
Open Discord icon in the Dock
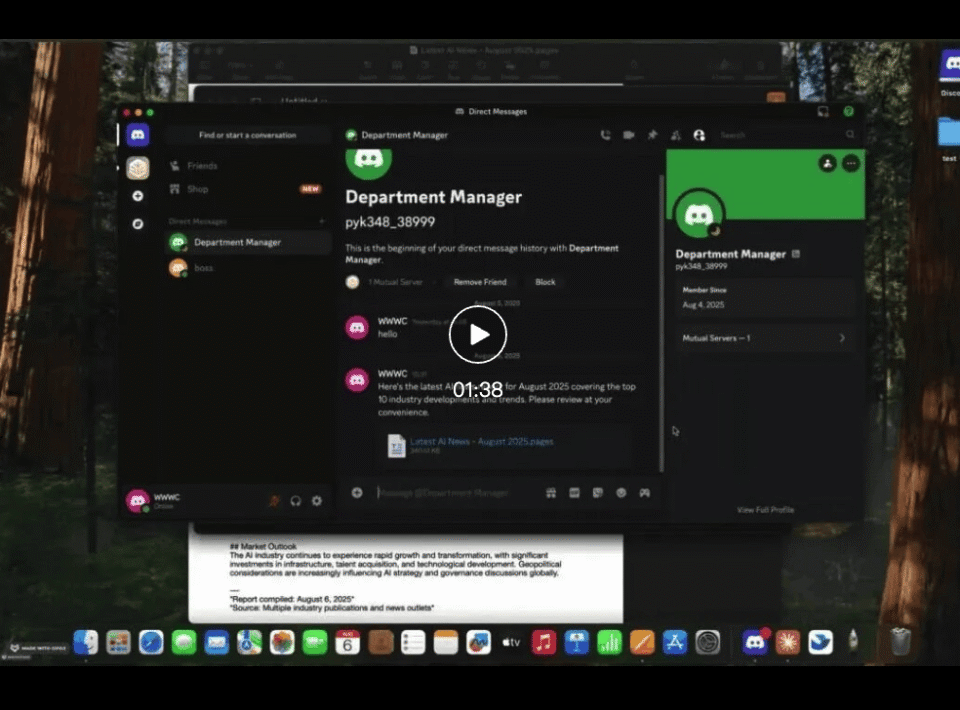tap(755, 643)
